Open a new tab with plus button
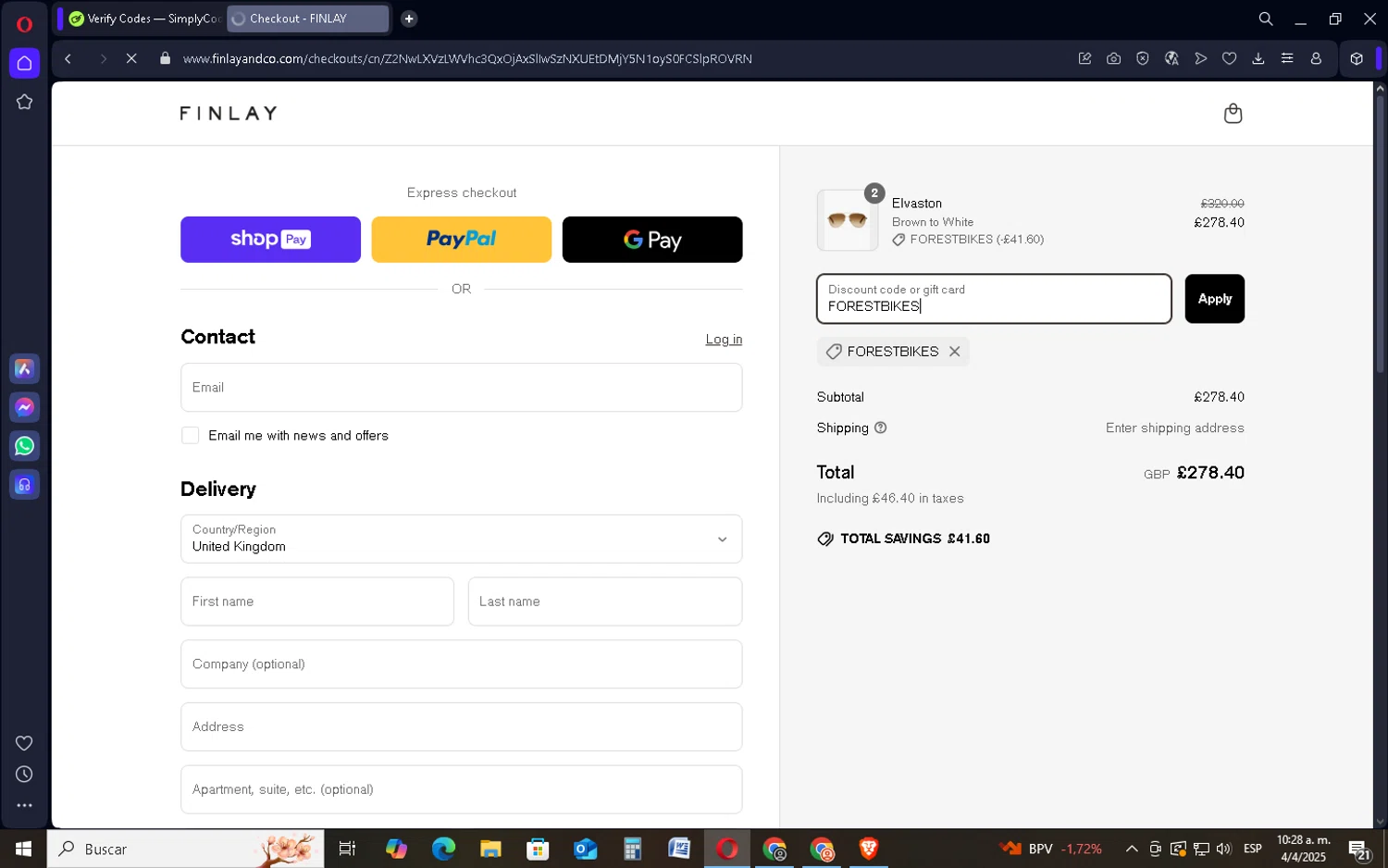Viewport: 1388px width, 868px height. (409, 19)
